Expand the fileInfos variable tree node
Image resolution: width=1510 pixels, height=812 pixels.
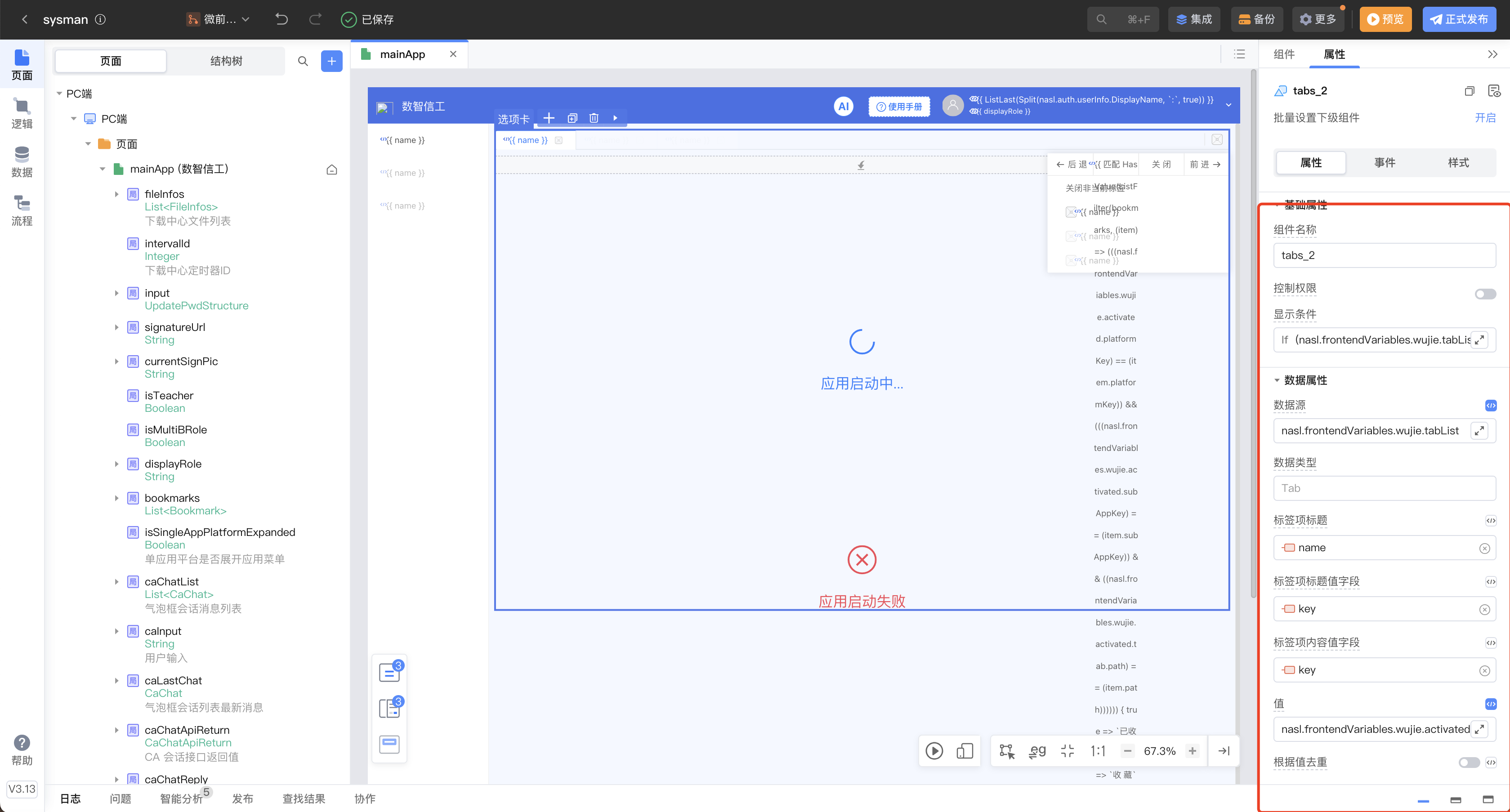pos(116,194)
